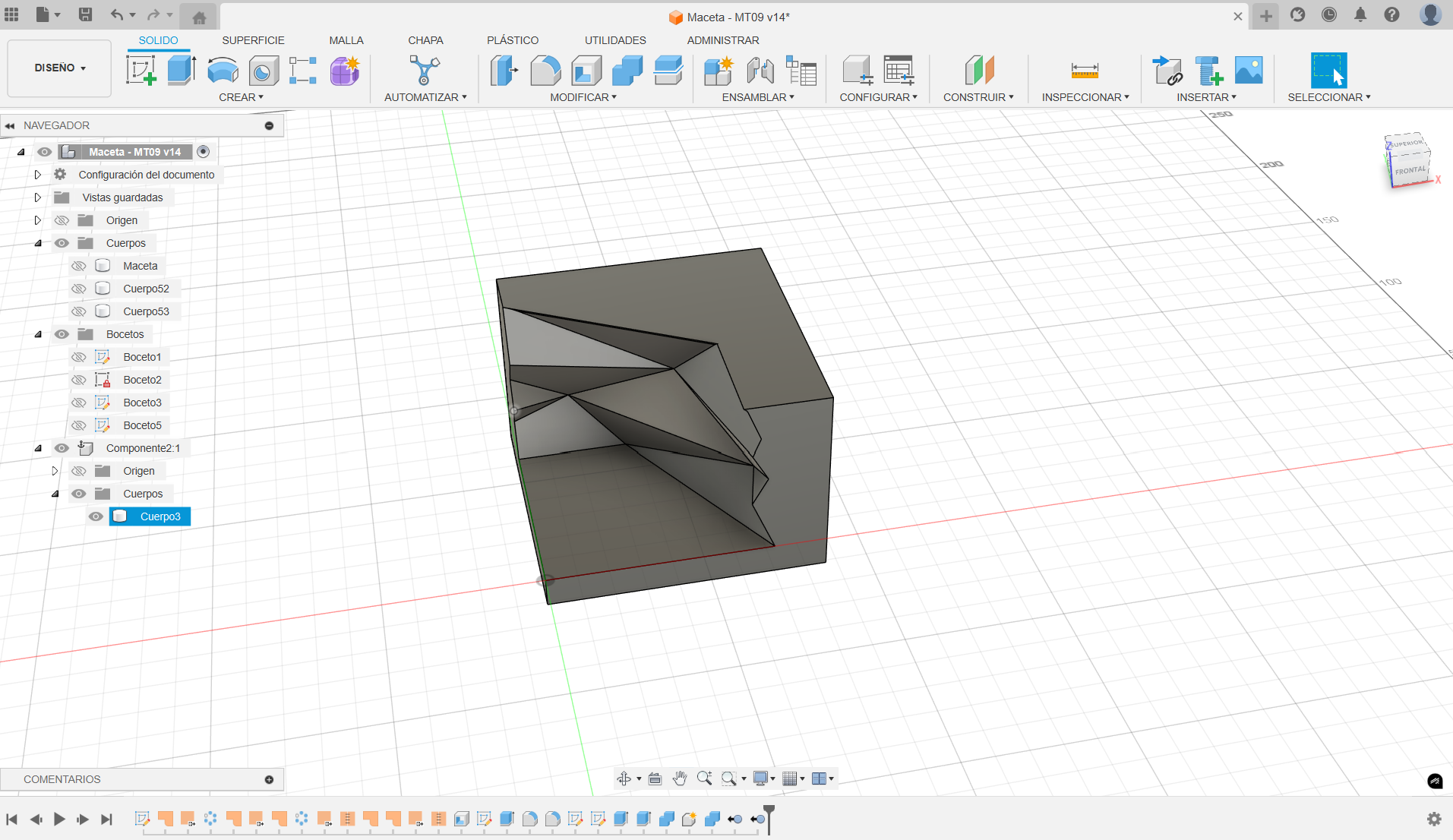Viewport: 1453px width, 840px height.
Task: Activate the Maceta - MT09 v14 radio button
Action: (x=203, y=152)
